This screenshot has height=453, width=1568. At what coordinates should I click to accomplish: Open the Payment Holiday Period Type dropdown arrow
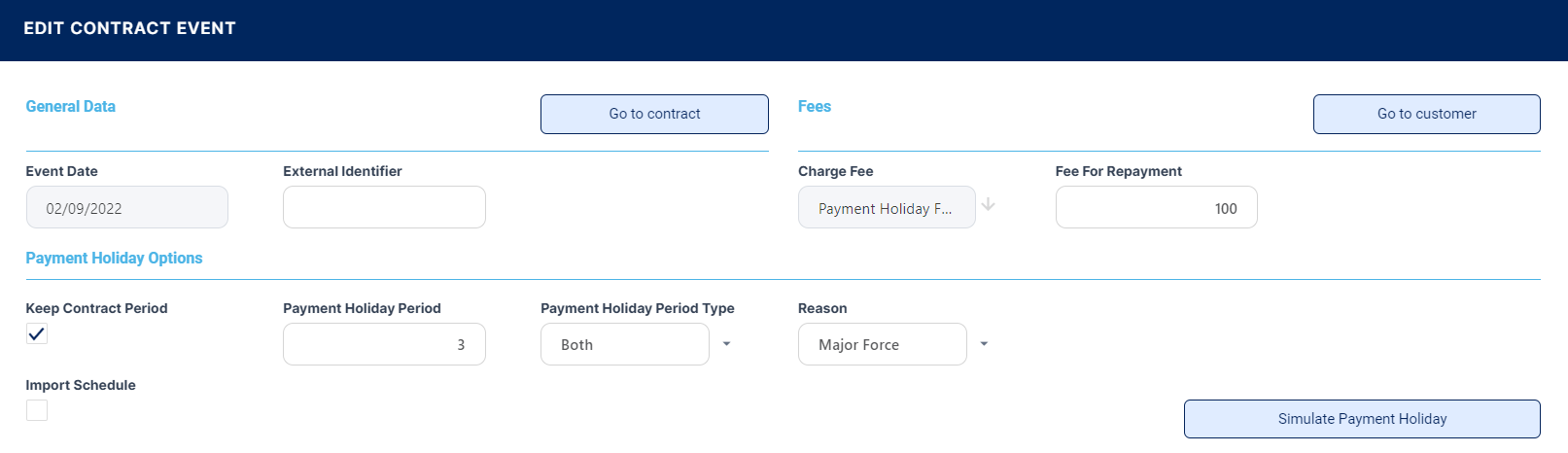[x=726, y=344]
